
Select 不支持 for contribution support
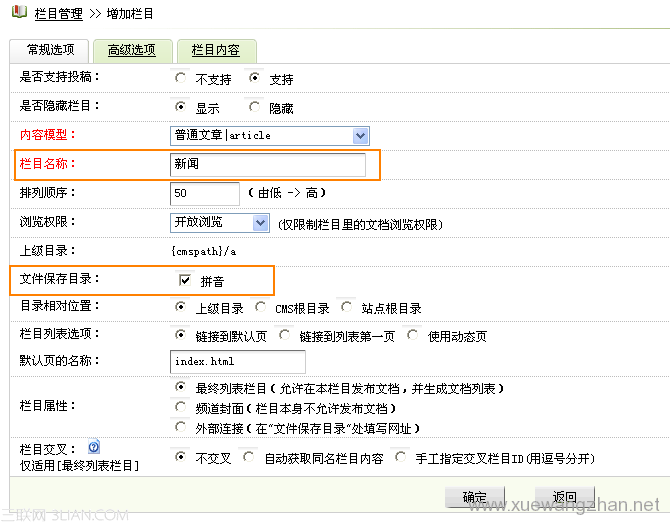point(180,78)
